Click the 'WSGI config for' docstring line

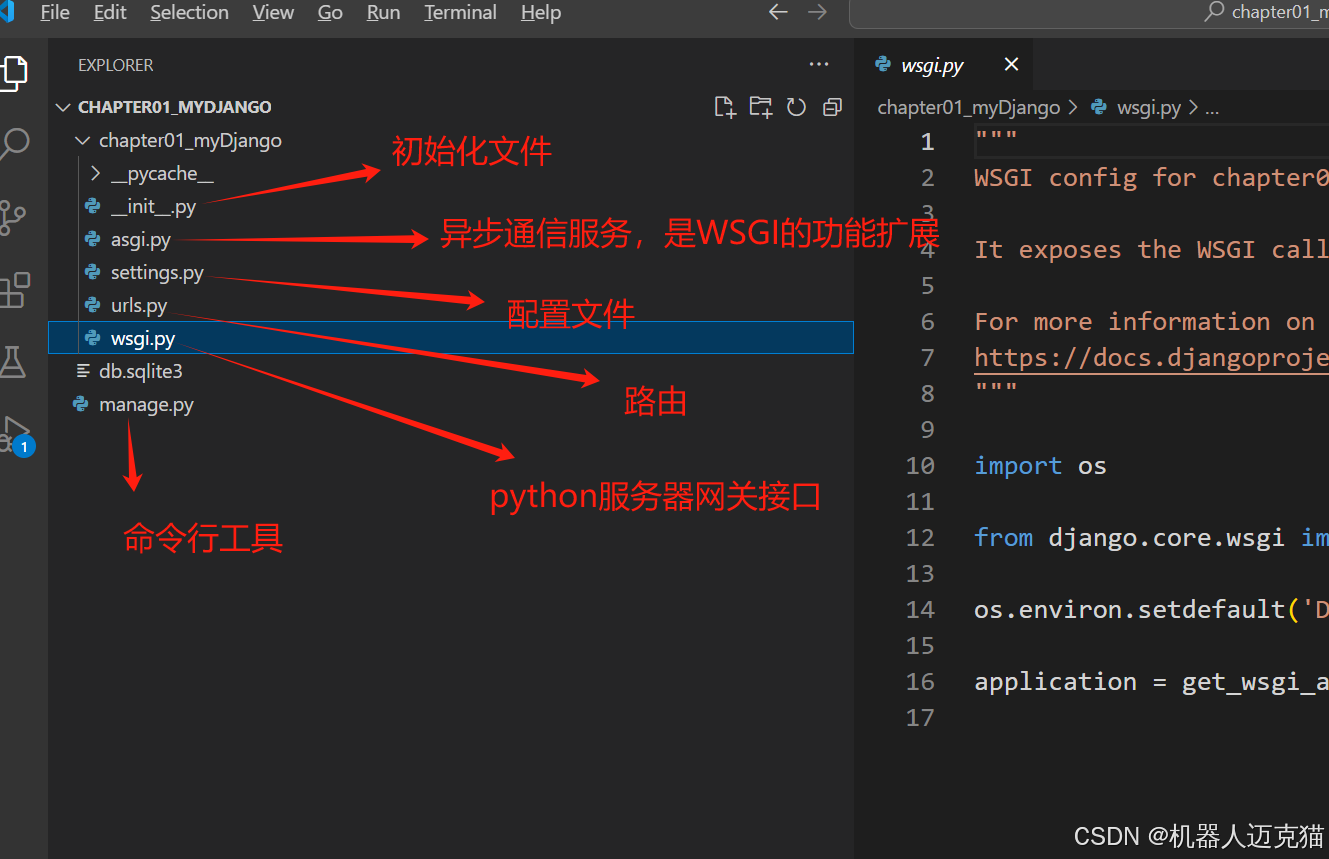coord(1151,178)
